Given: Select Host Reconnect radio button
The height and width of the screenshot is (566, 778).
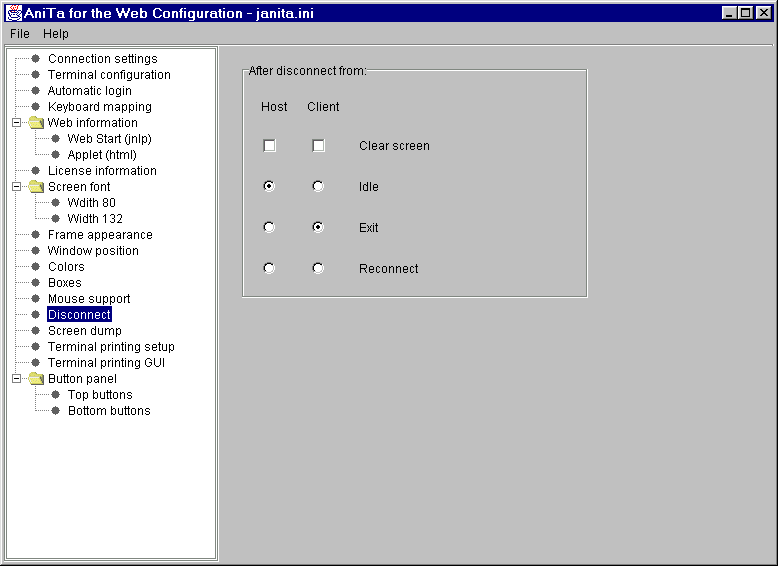Looking at the screenshot, I should point(269,268).
